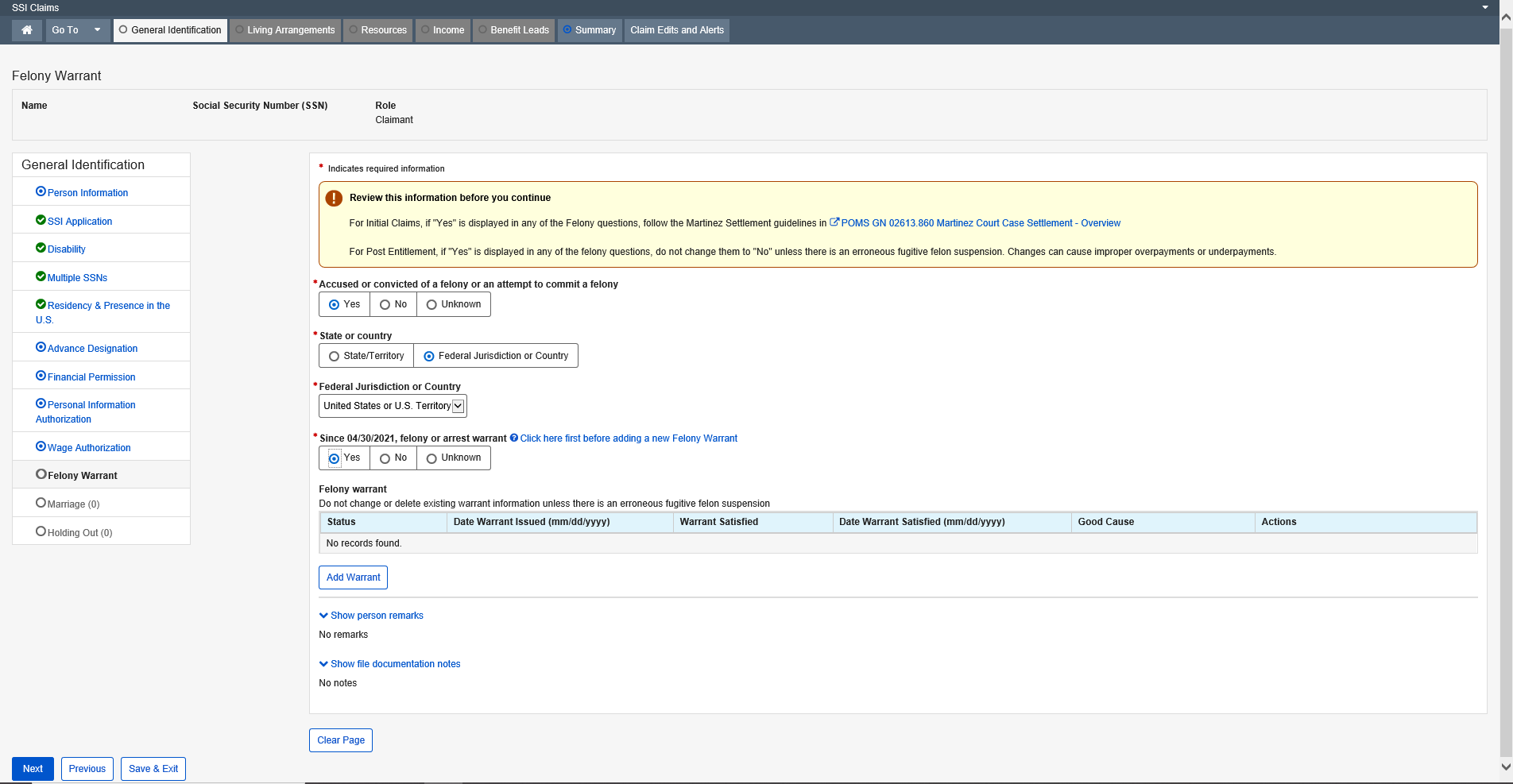Click the green checkmark icon for Disability
Image resolution: width=1513 pixels, height=784 pixels.
point(41,248)
